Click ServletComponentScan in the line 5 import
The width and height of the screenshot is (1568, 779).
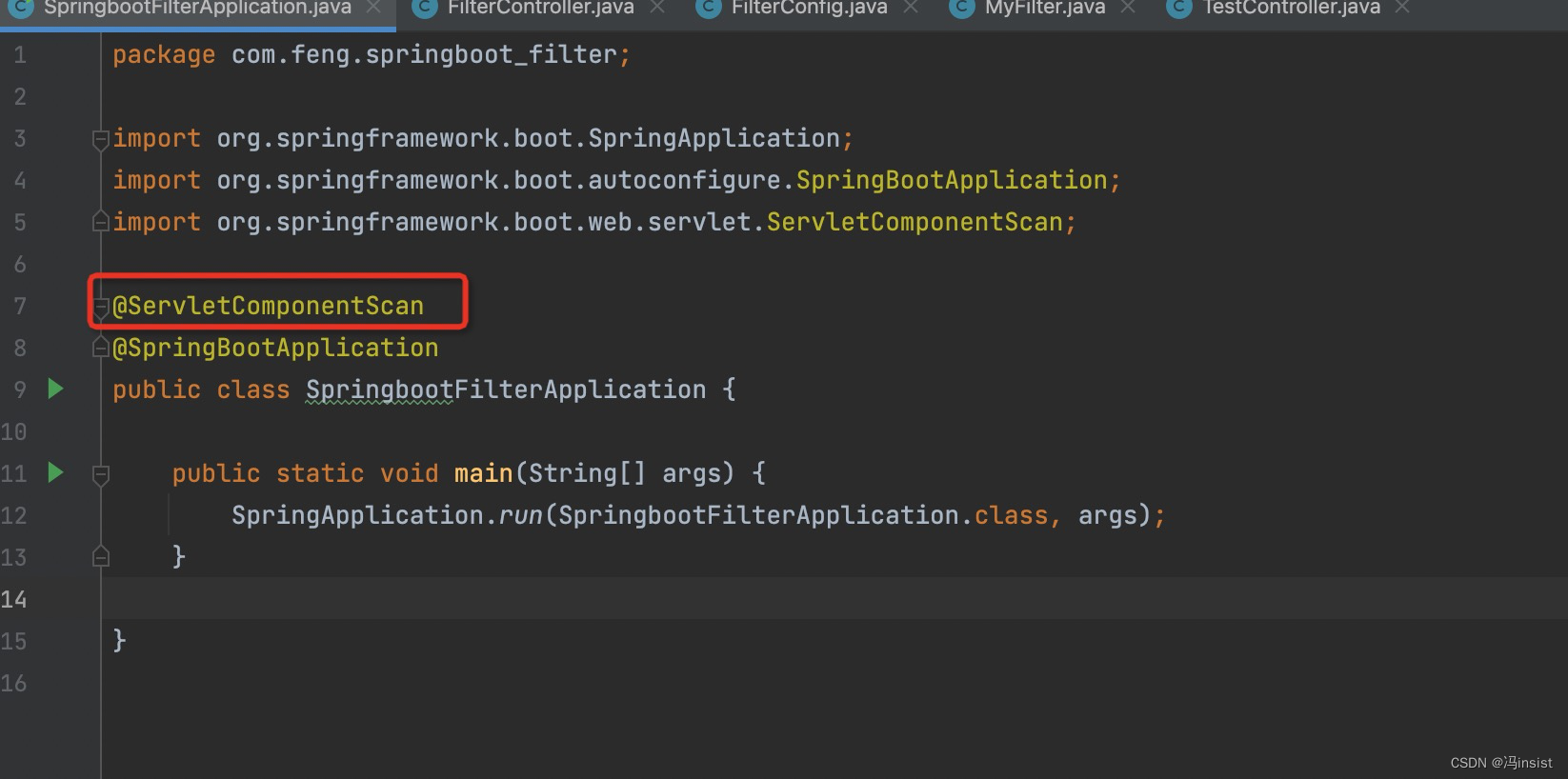tap(915, 223)
